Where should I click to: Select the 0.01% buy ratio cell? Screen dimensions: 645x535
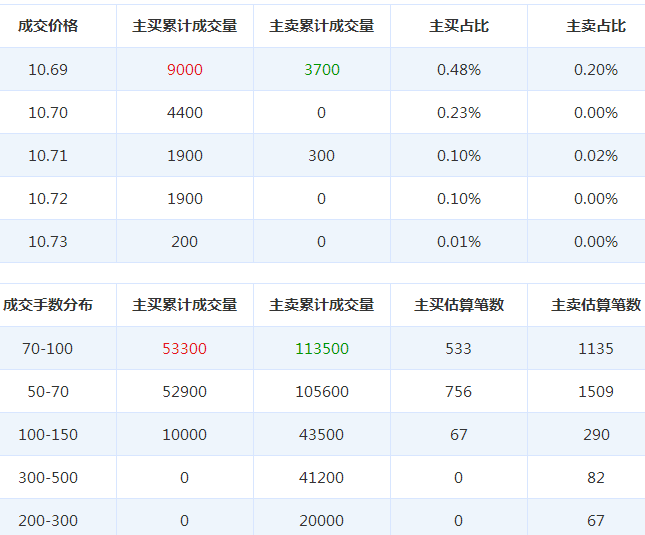click(x=459, y=242)
